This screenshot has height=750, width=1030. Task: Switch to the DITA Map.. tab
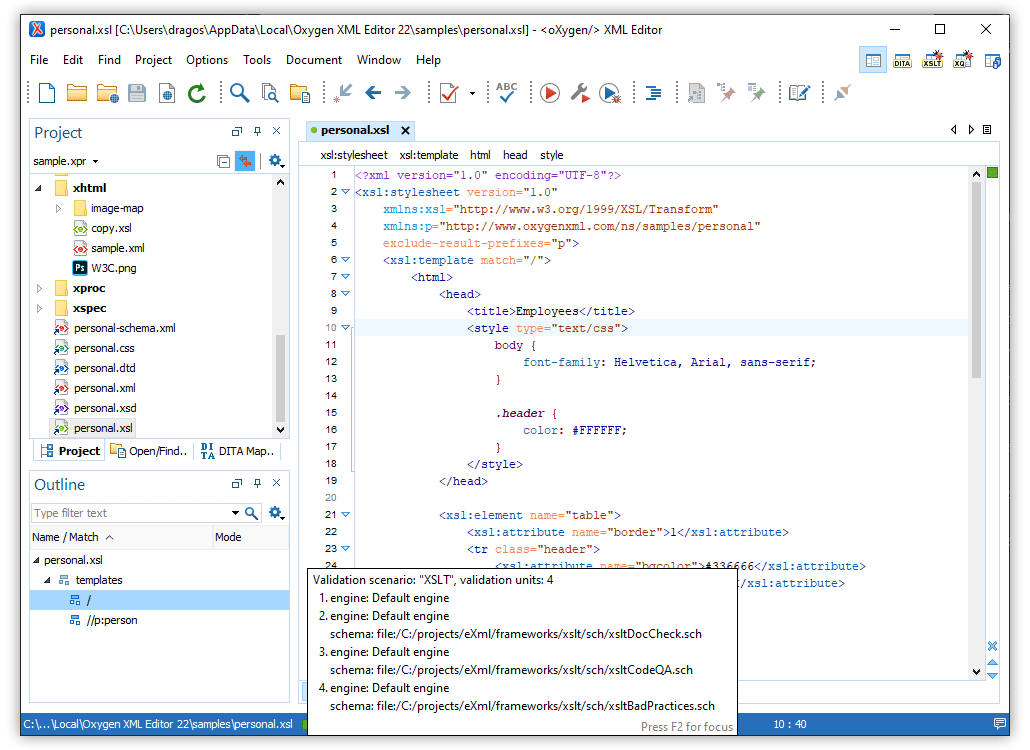238,451
